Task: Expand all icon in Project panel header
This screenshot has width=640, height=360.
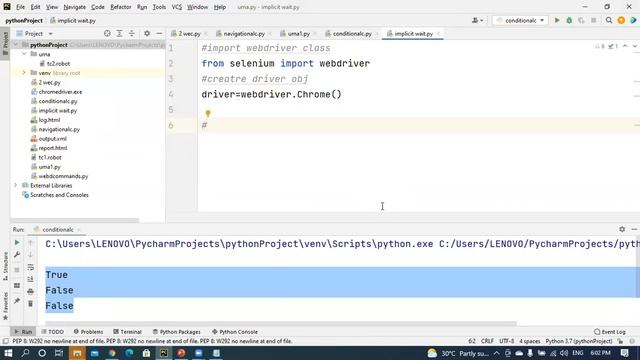Action: pos(119,33)
